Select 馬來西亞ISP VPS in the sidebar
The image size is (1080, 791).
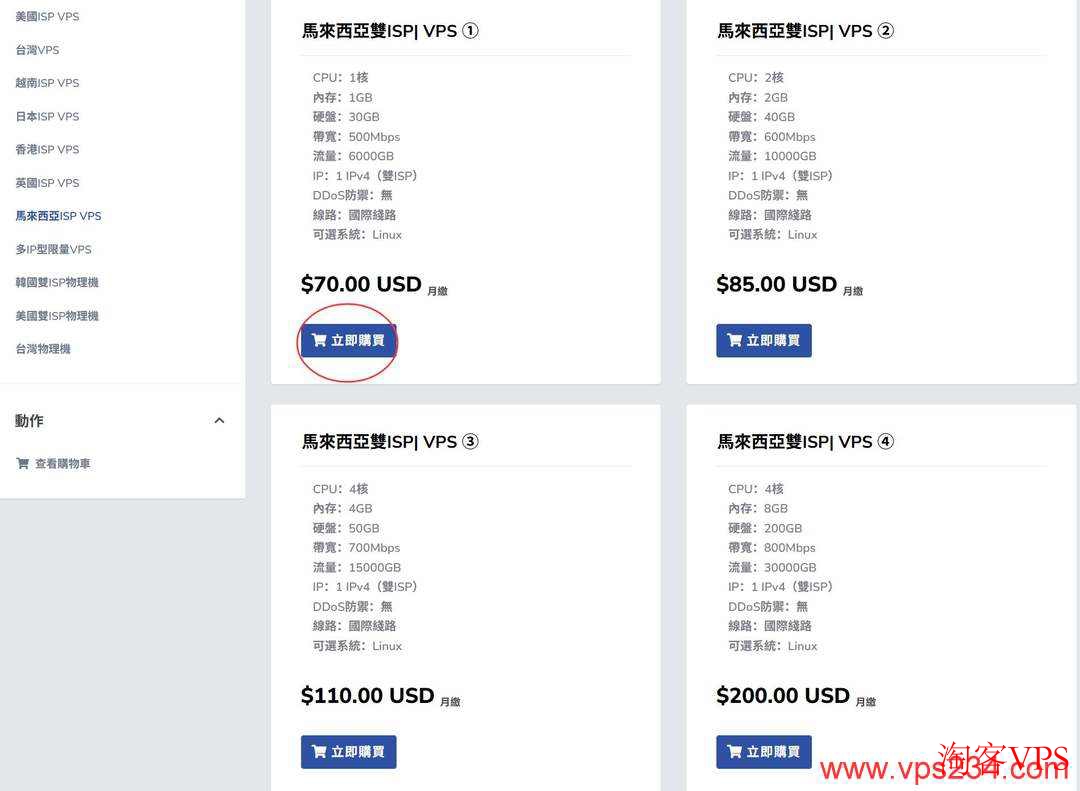58,215
